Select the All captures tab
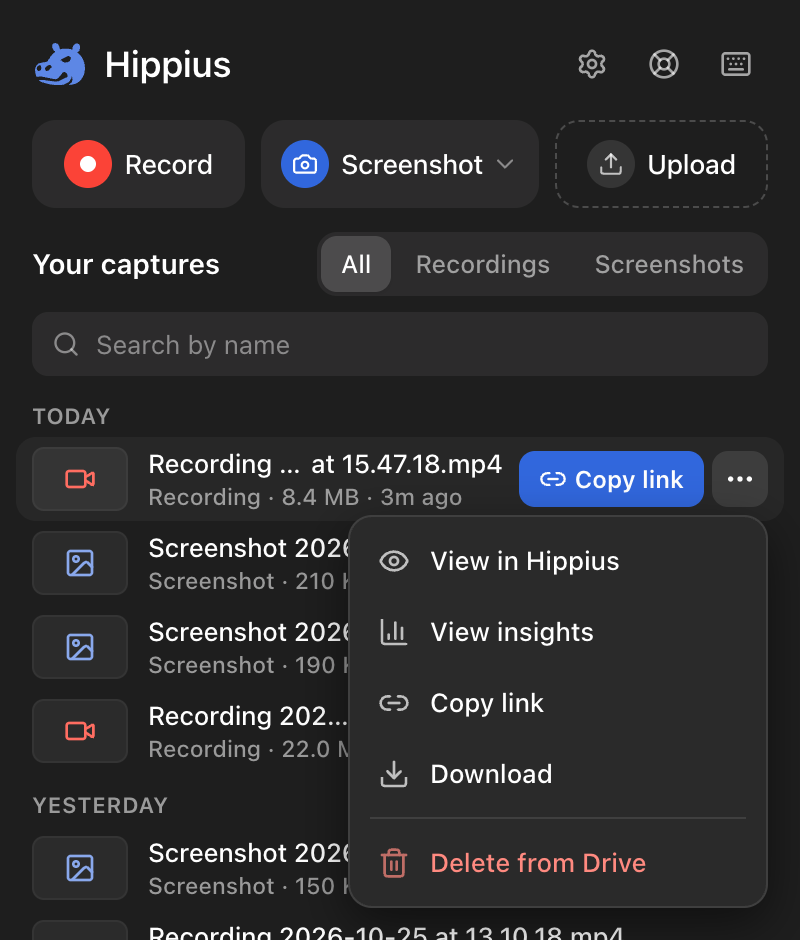Screen dimensions: 800x940 coord(356,264)
